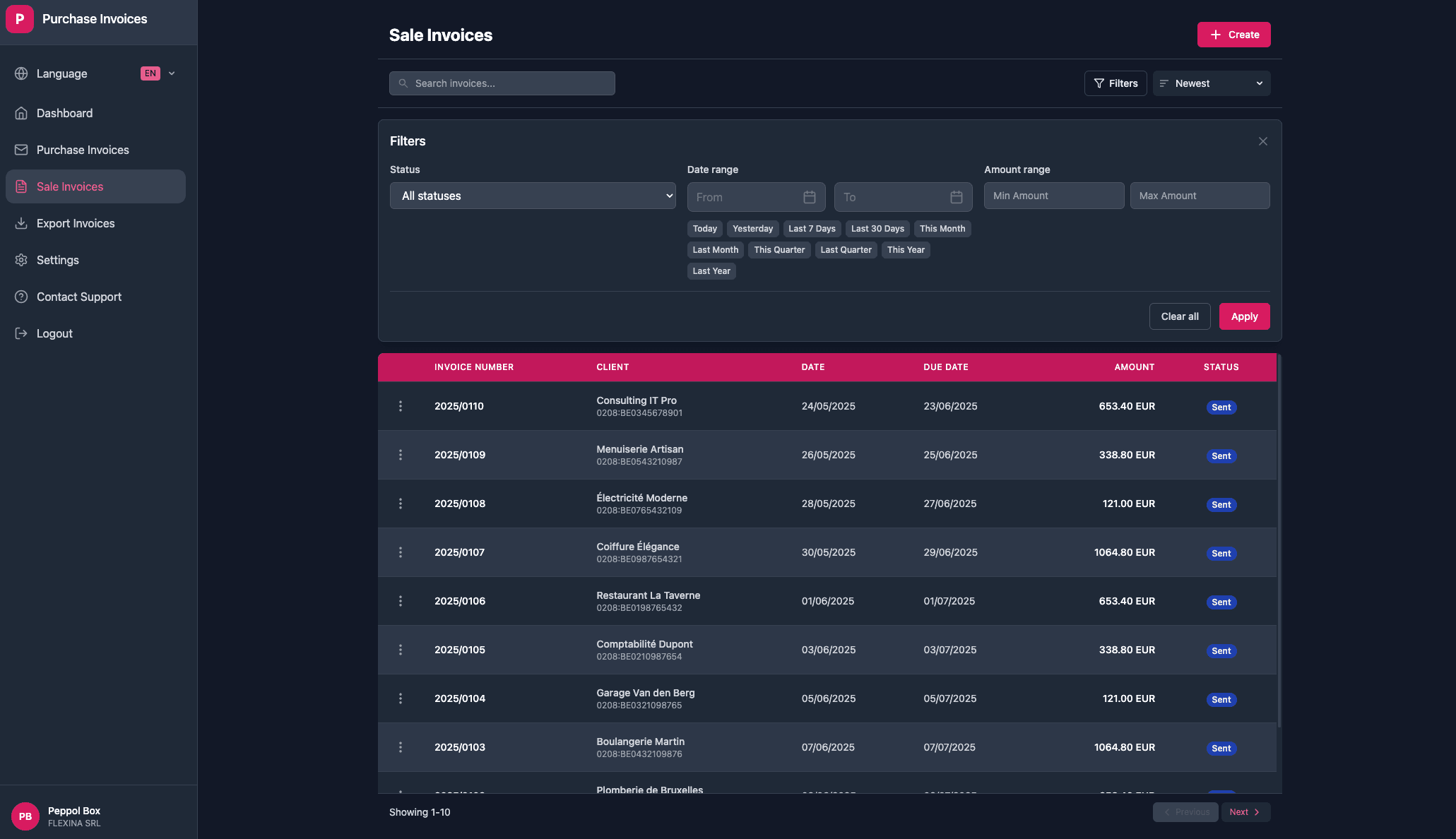Screen dimensions: 1456x839
Task: Click the funnel icon in Filters button
Action: [1099, 83]
